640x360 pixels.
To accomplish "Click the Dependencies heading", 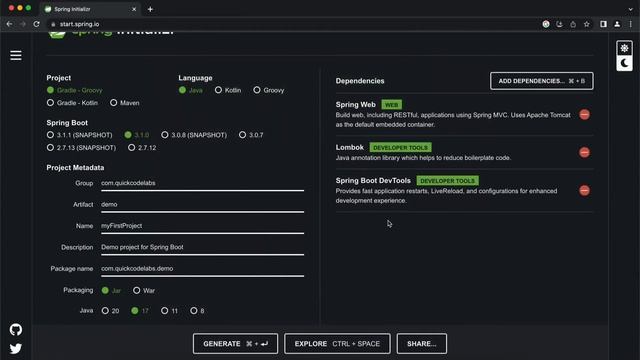I will point(360,81).
